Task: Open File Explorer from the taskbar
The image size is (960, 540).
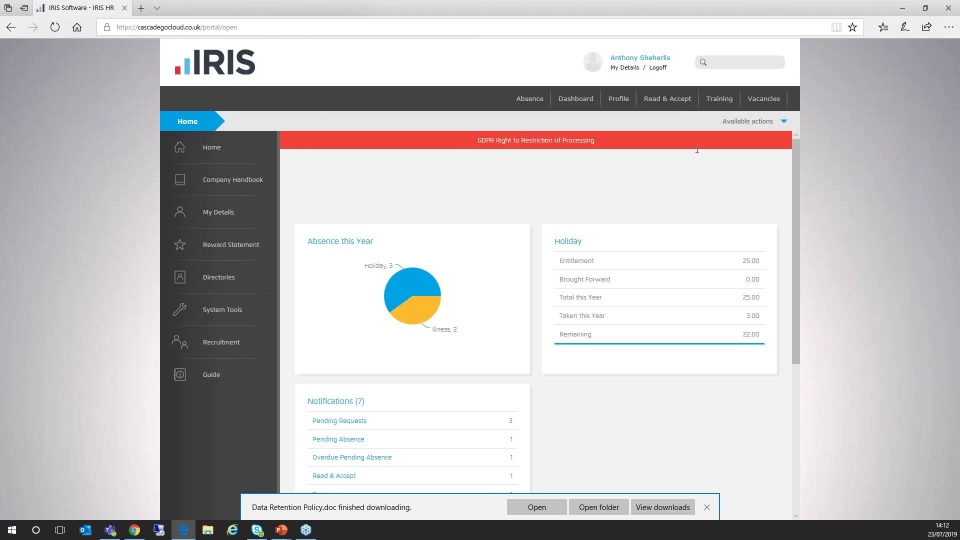Action: pos(208,530)
